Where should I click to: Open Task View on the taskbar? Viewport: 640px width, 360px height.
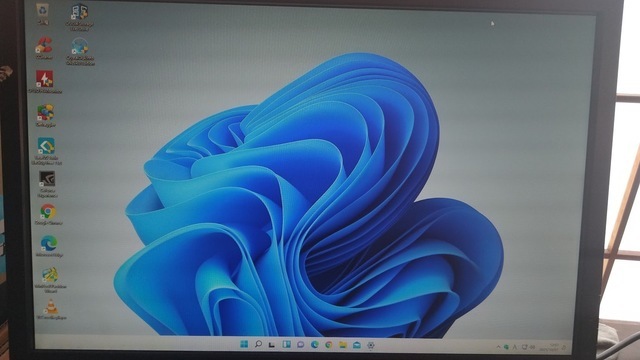[271, 345]
